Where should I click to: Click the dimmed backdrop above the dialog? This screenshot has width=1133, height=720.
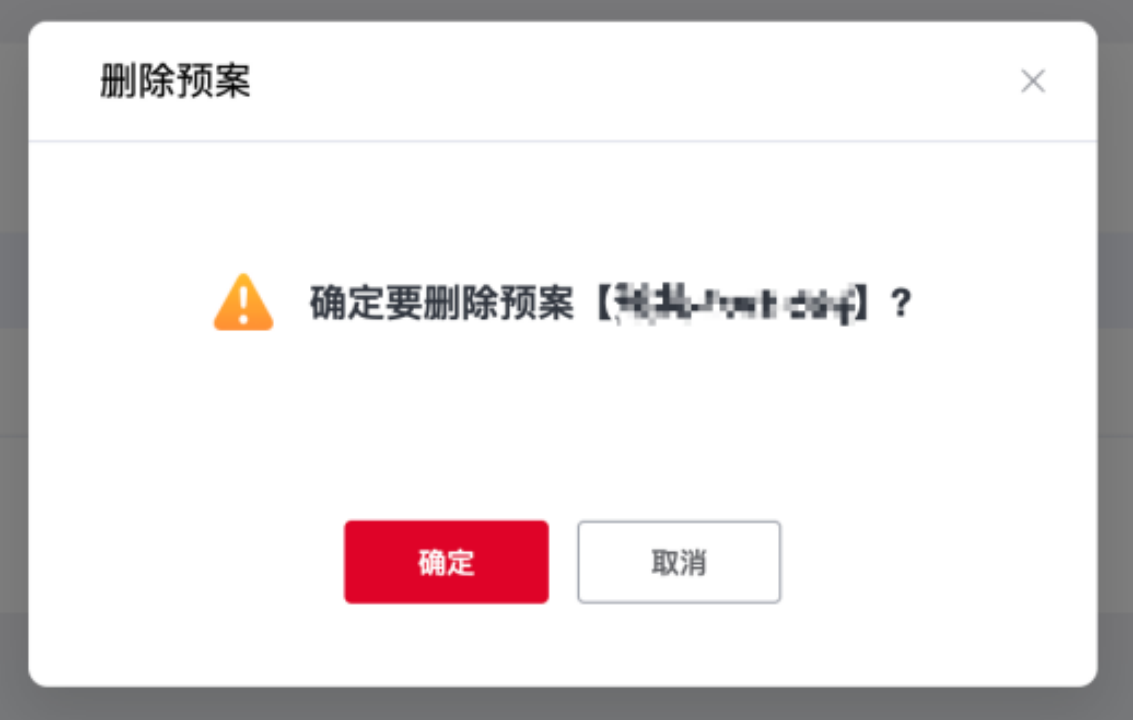(x=566, y=9)
